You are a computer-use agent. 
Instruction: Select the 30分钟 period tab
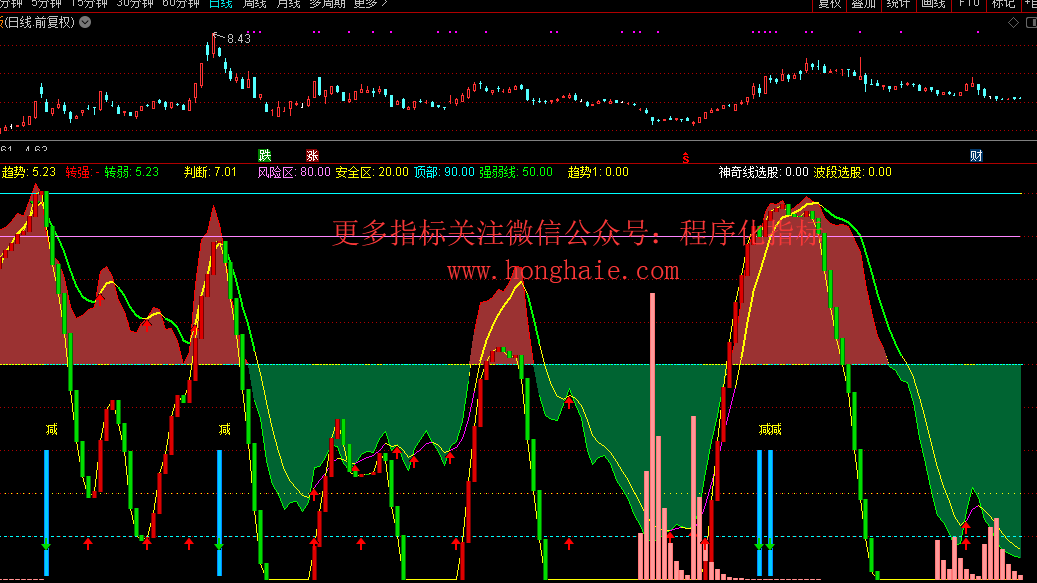(x=135, y=4)
